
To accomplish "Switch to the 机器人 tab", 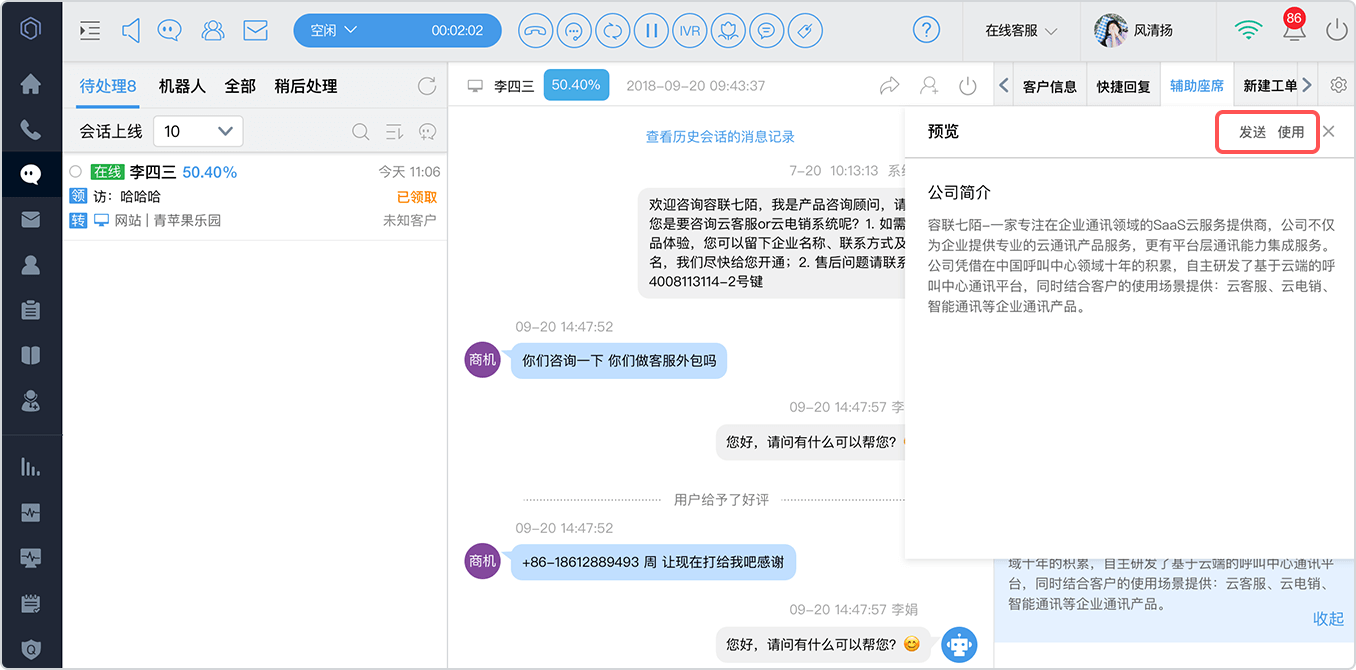I will pos(182,86).
